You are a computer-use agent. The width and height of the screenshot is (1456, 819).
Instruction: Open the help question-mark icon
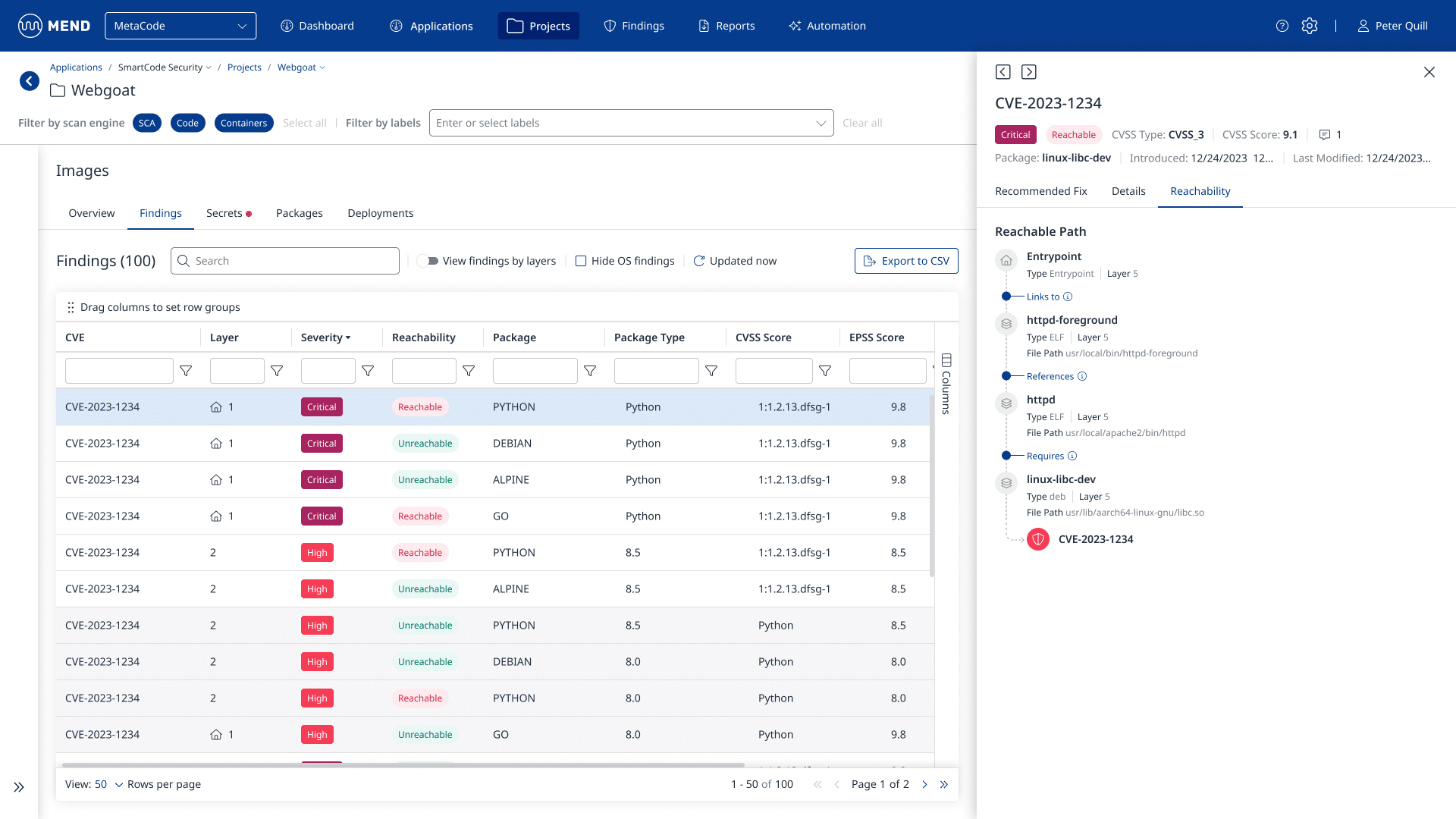pos(1283,25)
